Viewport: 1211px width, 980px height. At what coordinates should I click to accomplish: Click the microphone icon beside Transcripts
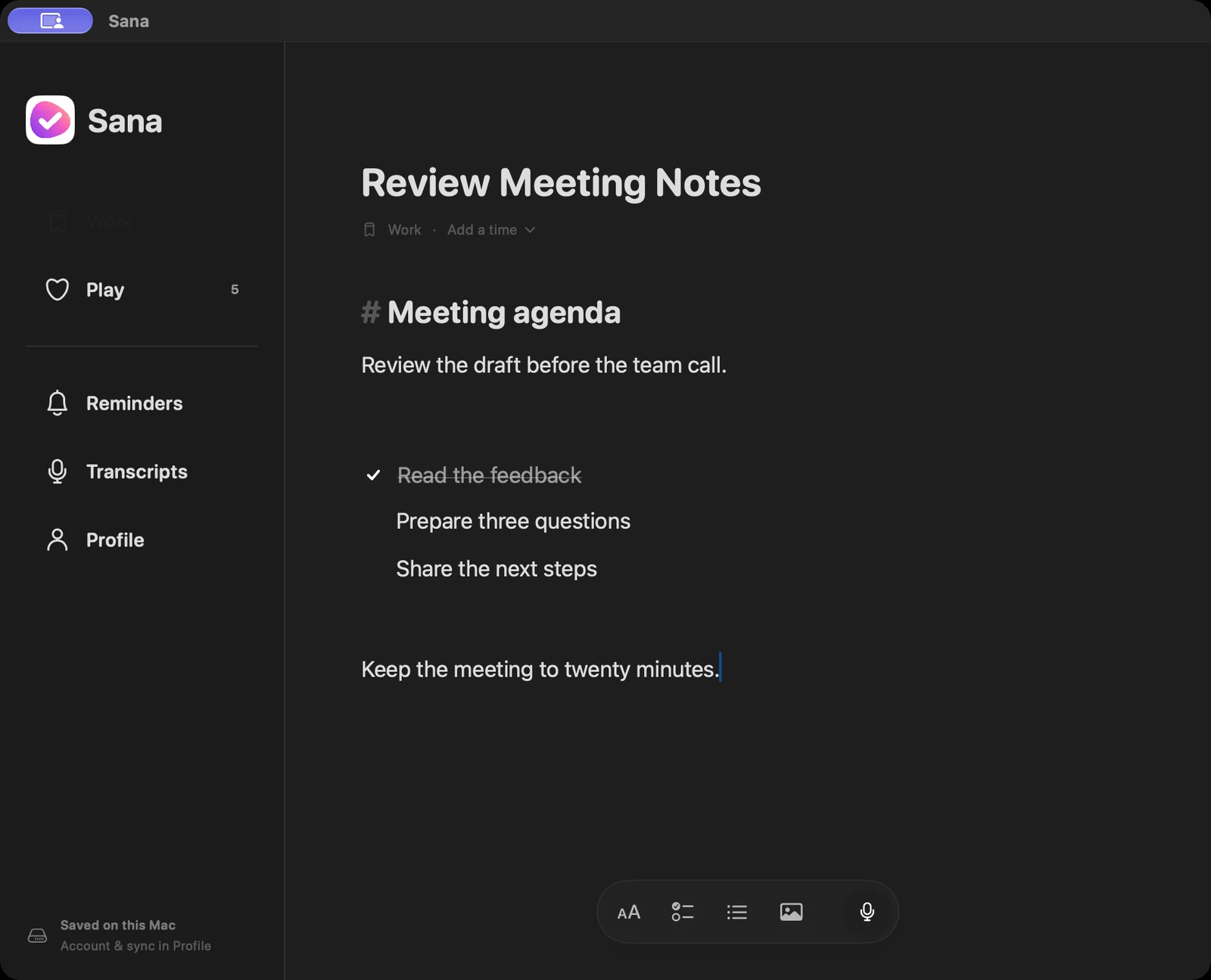tap(58, 471)
